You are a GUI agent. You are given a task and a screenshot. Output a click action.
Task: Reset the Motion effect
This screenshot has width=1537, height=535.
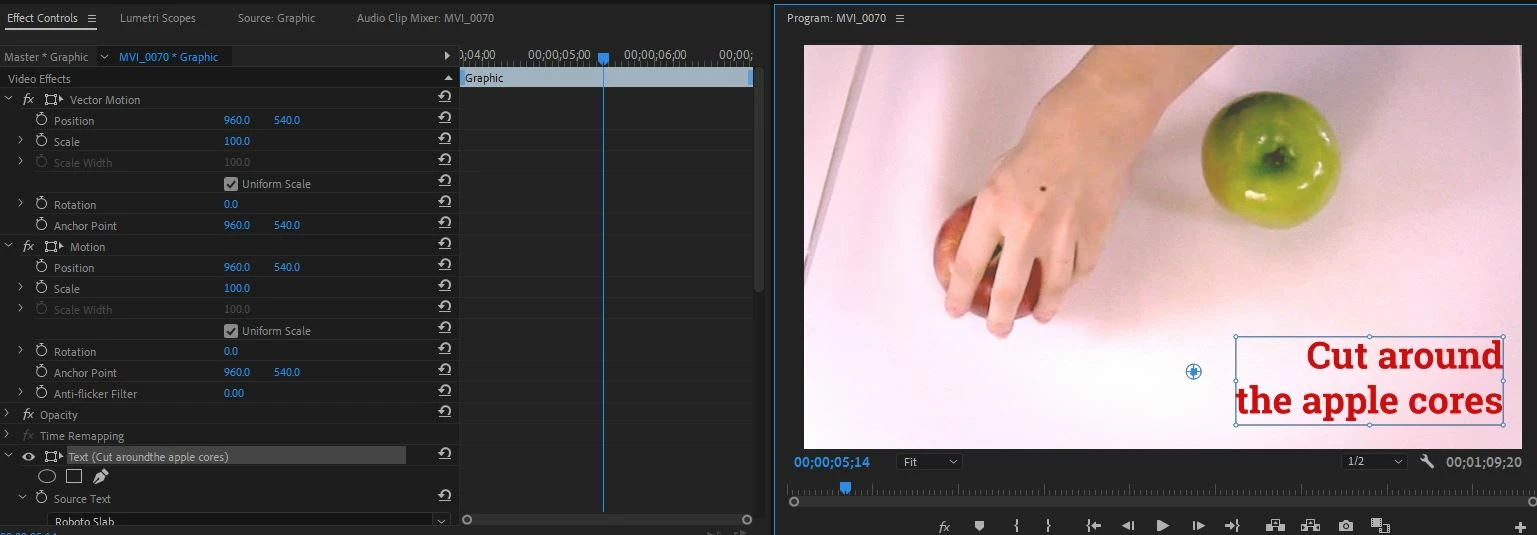click(x=444, y=244)
